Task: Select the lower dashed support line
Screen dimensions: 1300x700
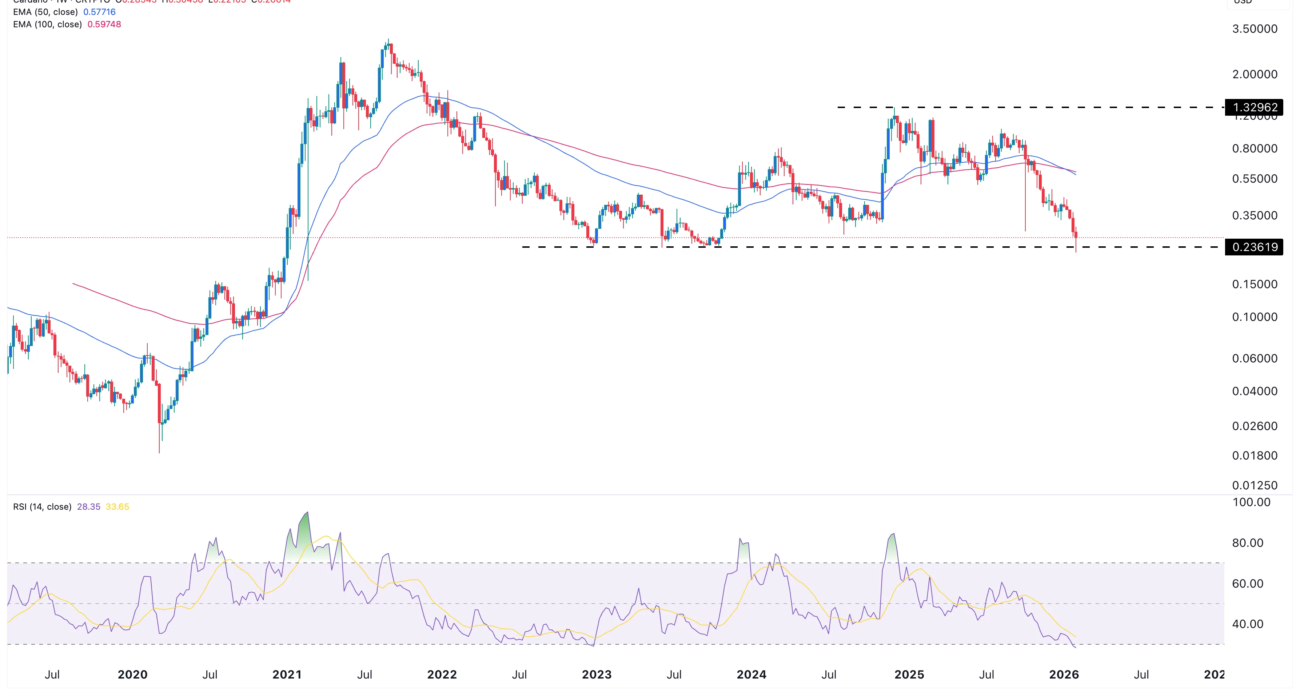Action: point(800,247)
